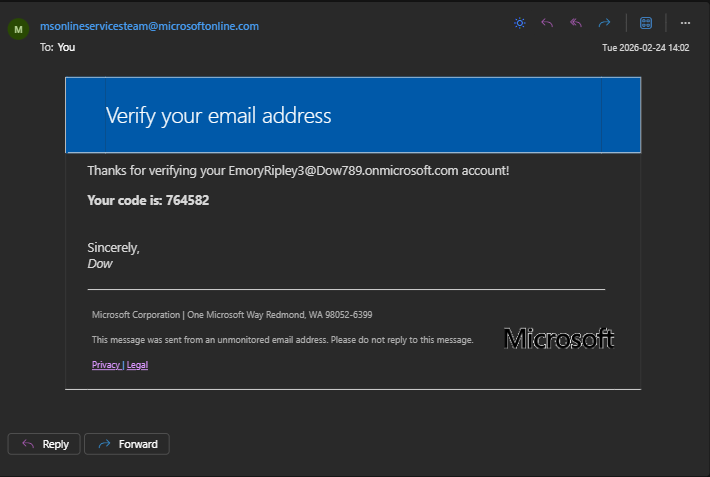Click the 'Sincerely,' closing text
The image size is (710, 477).
pyautogui.click(x=113, y=248)
